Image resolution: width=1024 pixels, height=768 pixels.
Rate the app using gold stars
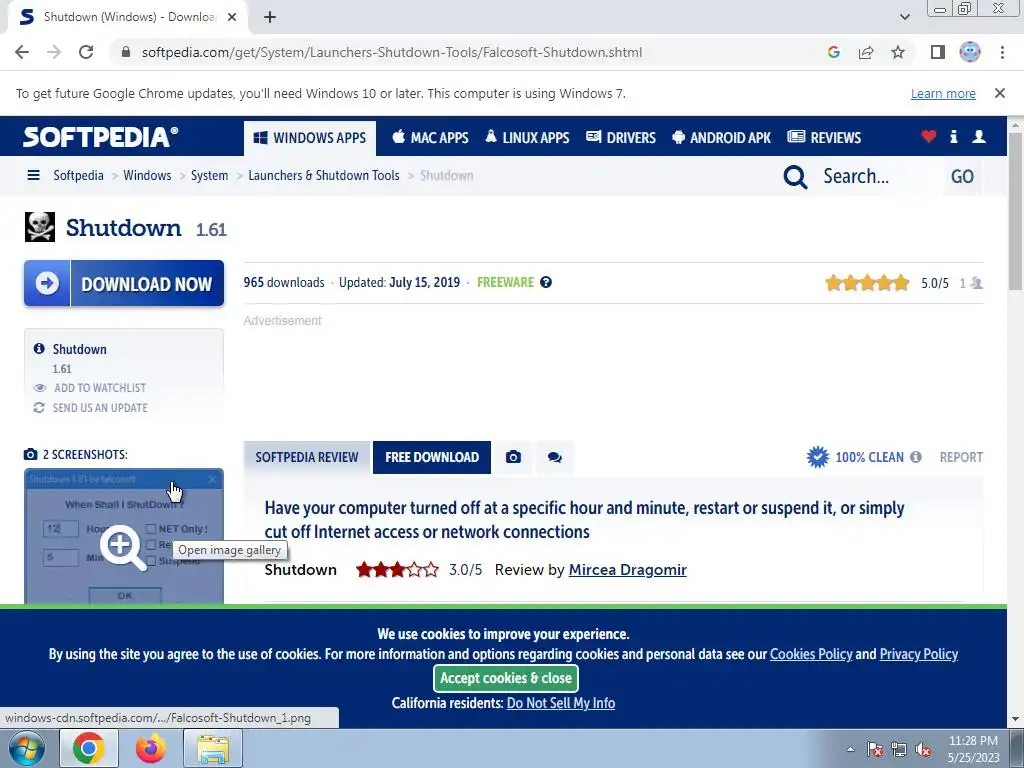(x=867, y=283)
